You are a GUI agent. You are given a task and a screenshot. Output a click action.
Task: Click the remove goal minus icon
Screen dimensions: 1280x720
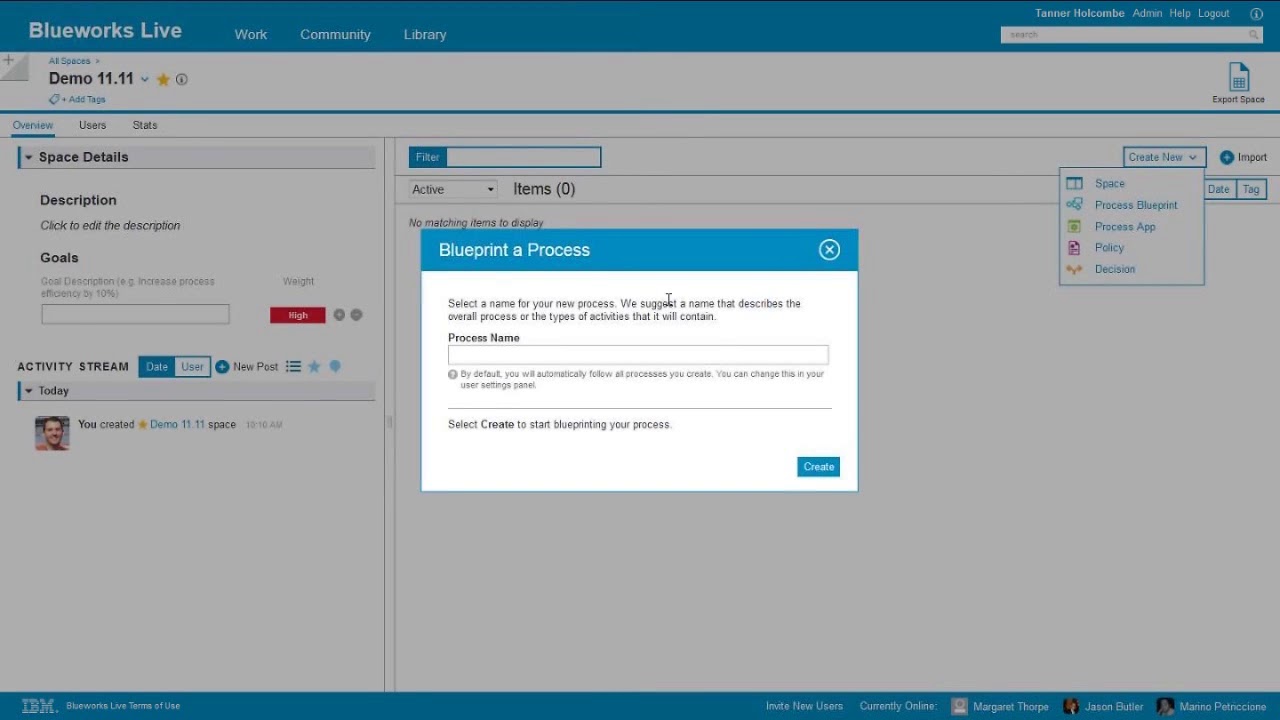pos(356,315)
